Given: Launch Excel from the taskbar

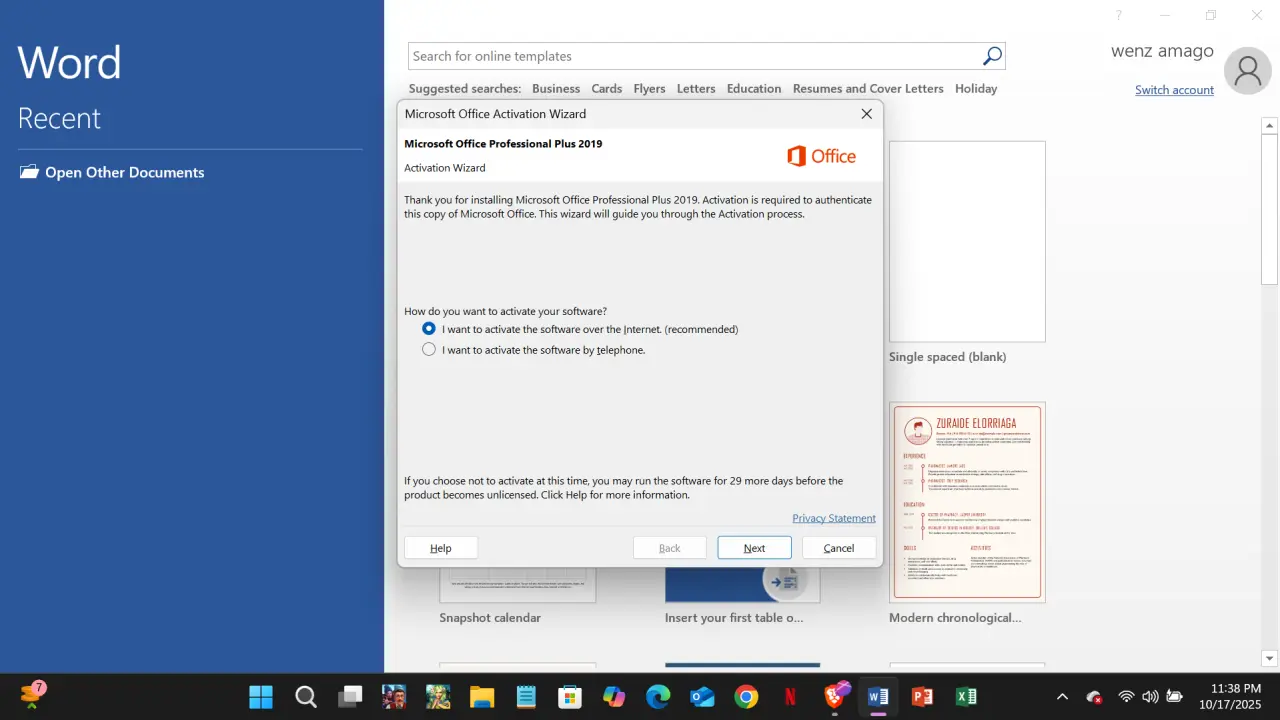Looking at the screenshot, I should [966, 697].
